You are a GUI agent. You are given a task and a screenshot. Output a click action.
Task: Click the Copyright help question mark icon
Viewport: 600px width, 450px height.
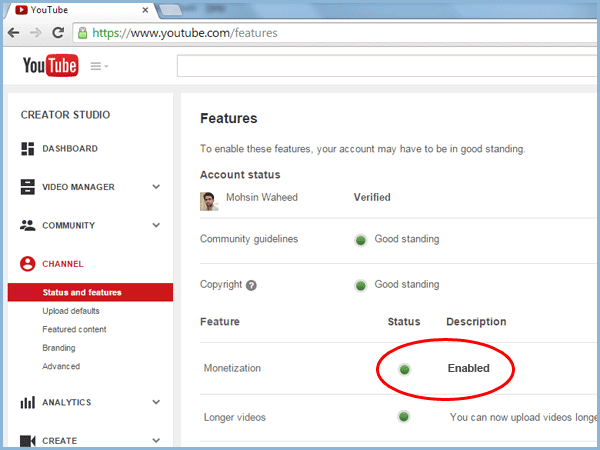(251, 285)
